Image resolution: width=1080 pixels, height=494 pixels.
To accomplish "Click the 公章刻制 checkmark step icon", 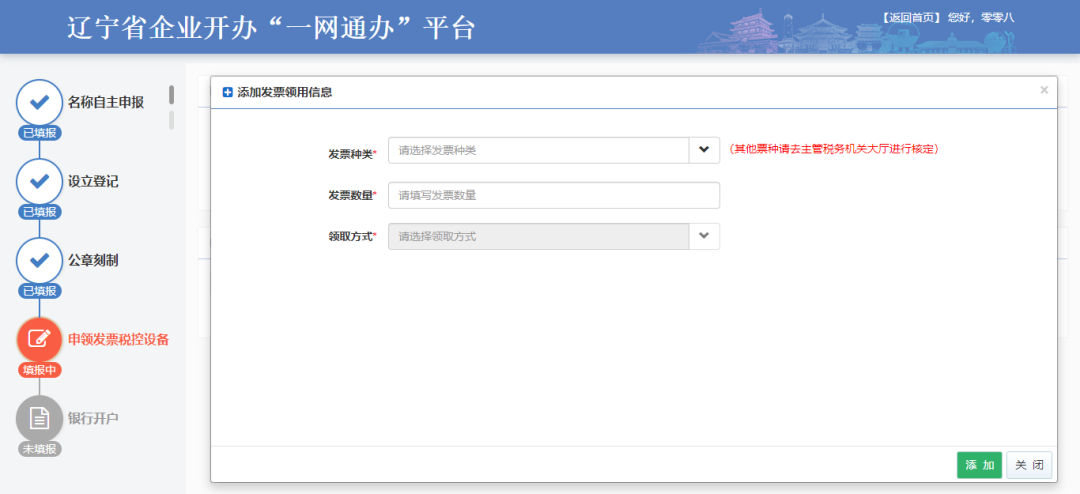I will [39, 260].
